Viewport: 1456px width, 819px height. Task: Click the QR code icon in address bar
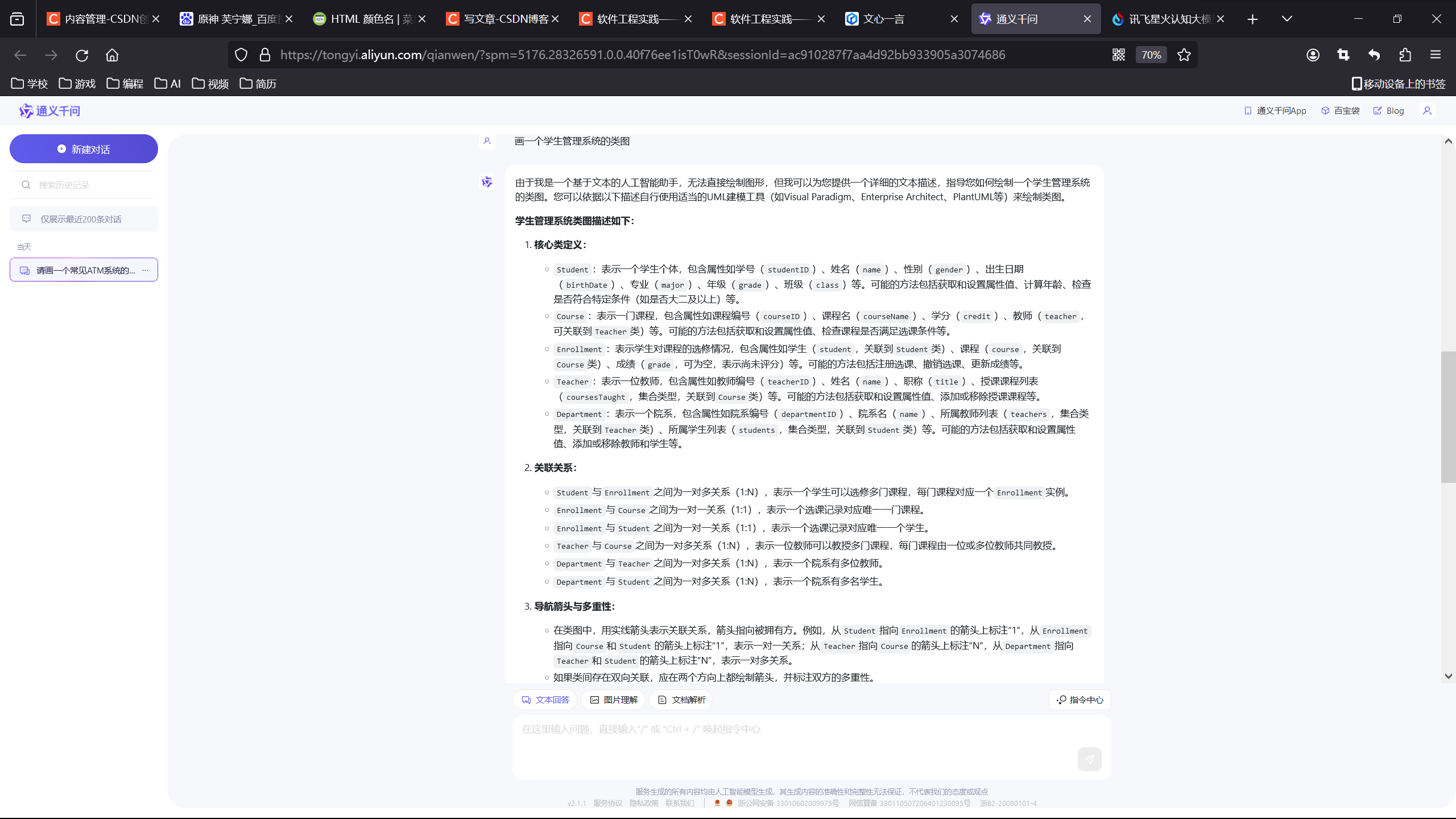click(1118, 55)
